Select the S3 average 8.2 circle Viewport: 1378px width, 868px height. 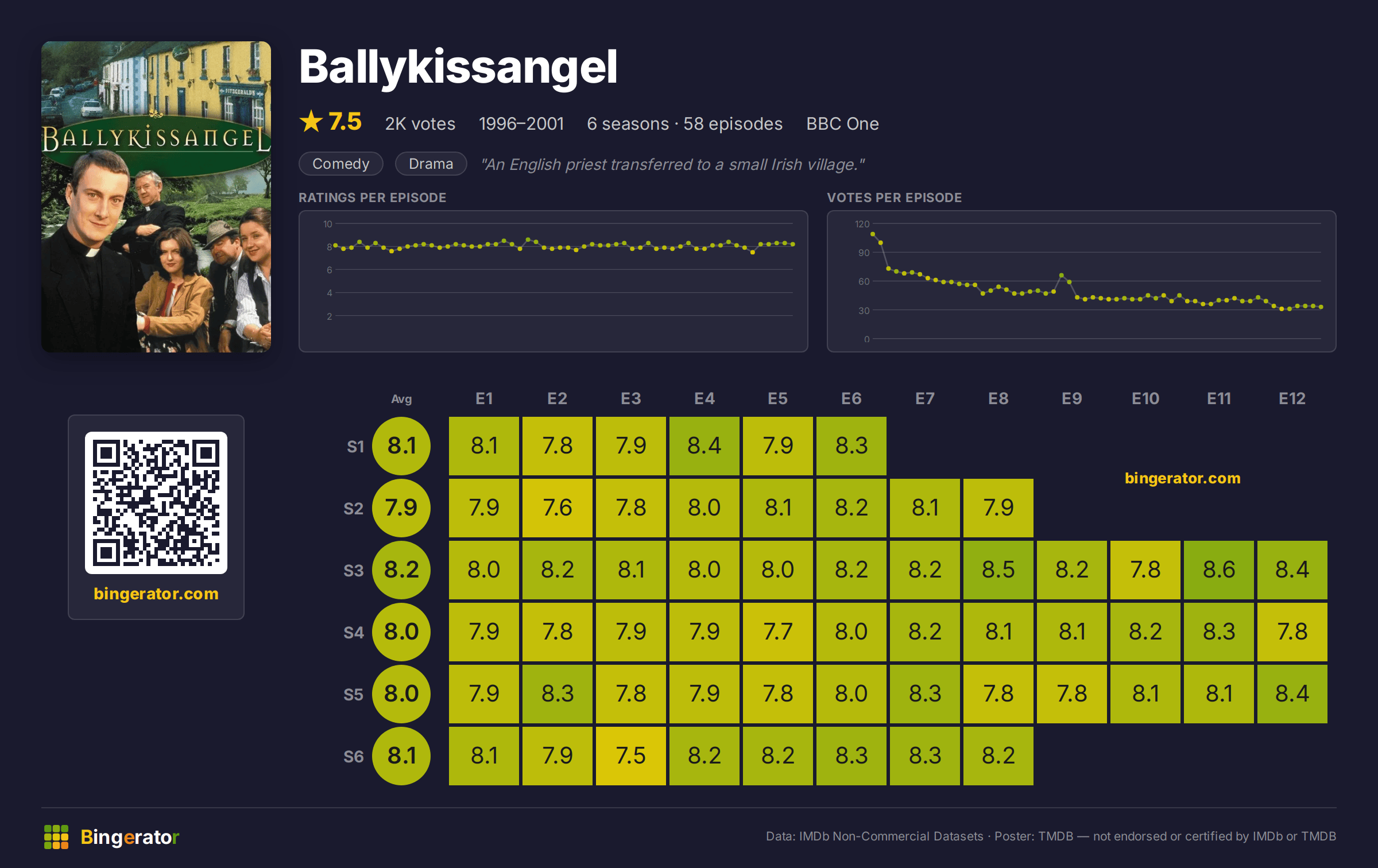pos(401,570)
